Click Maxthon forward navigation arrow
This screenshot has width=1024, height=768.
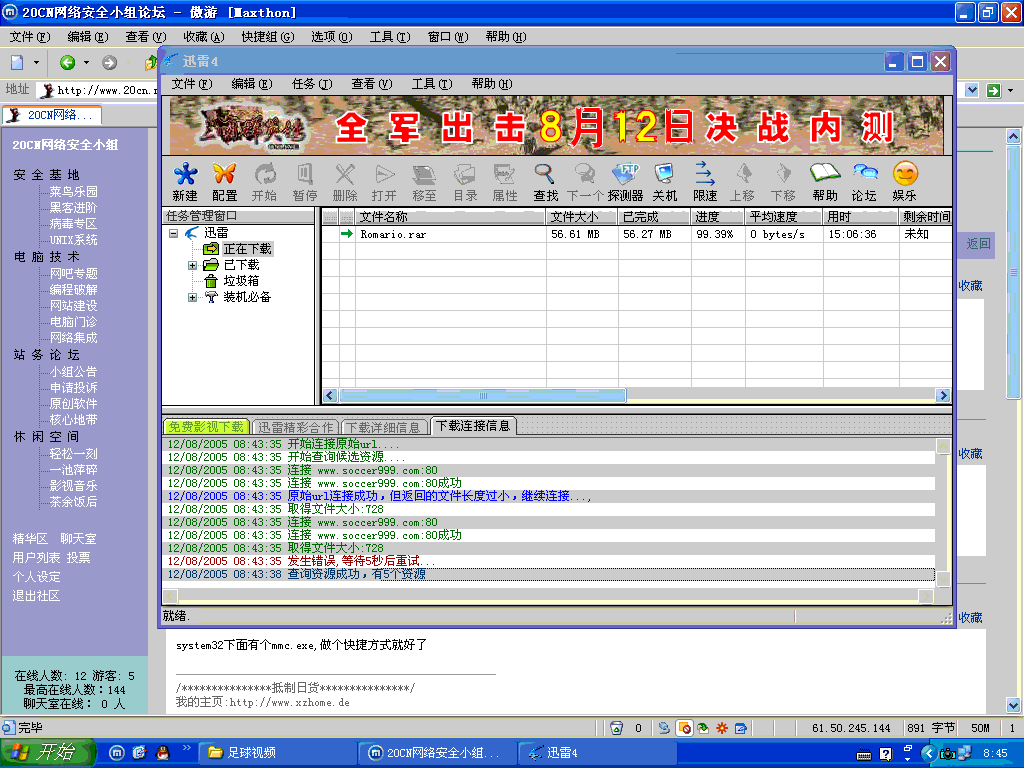109,62
